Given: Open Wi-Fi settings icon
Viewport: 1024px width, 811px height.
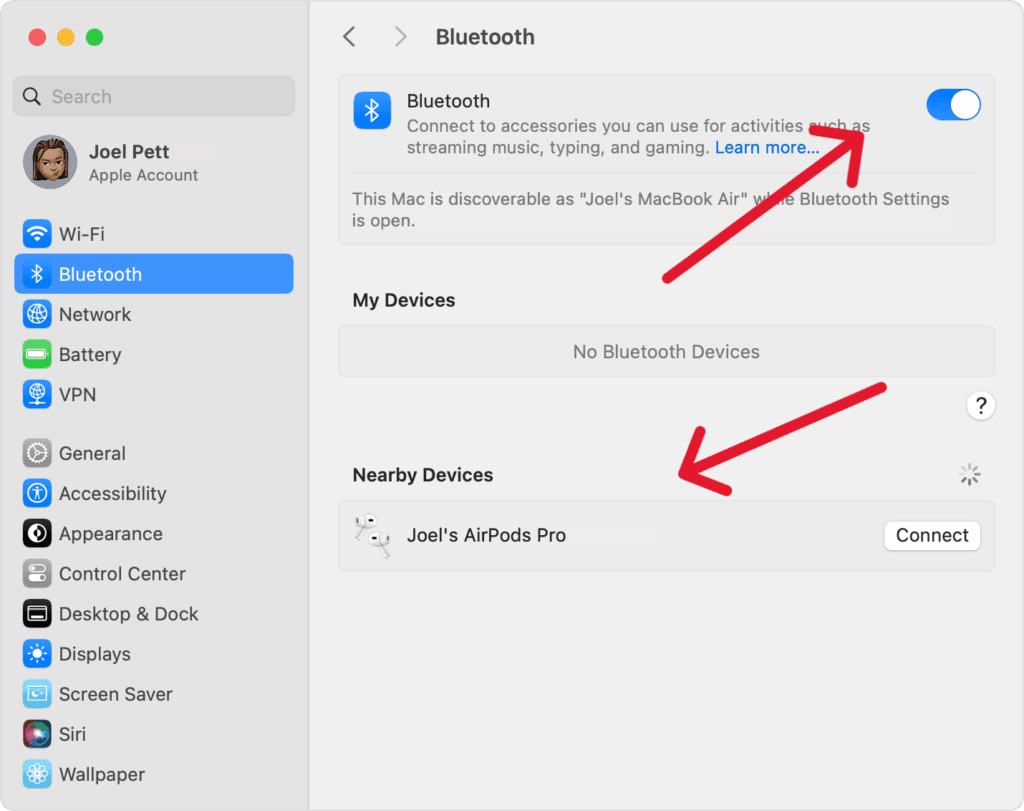Looking at the screenshot, I should 37,234.
